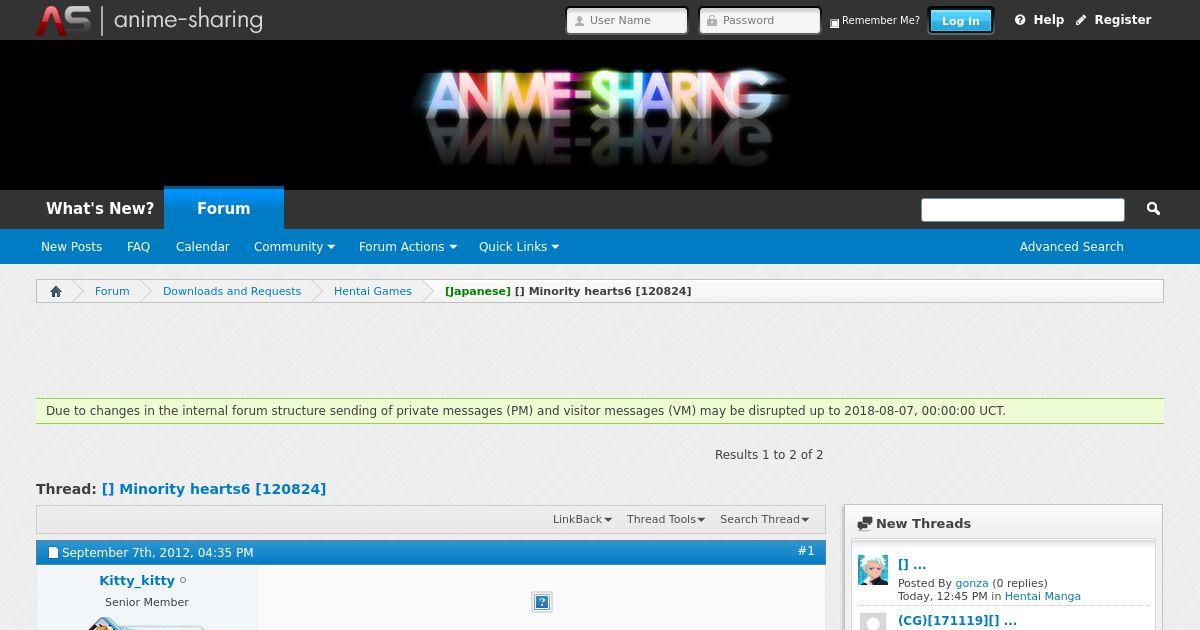The height and width of the screenshot is (630, 1200).
Task: Click the post icon beside September 7th date
Action: [54, 553]
